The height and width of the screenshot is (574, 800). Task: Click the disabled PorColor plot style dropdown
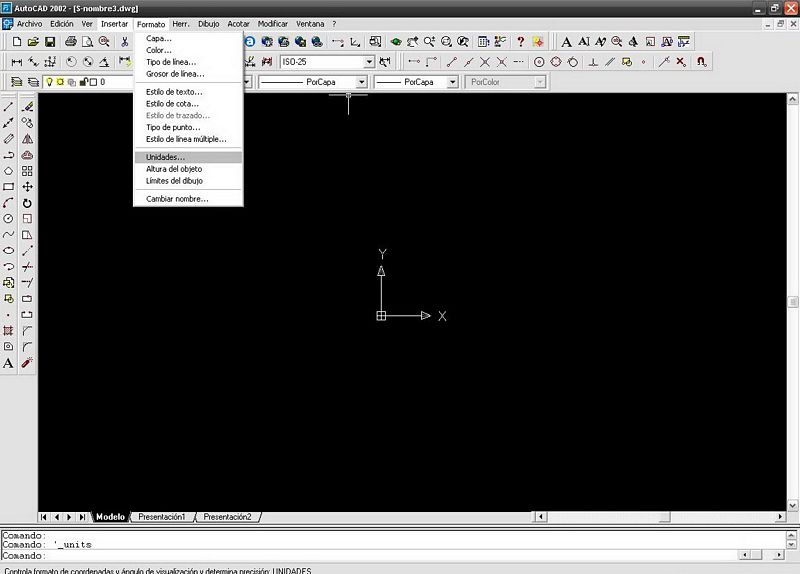point(505,82)
